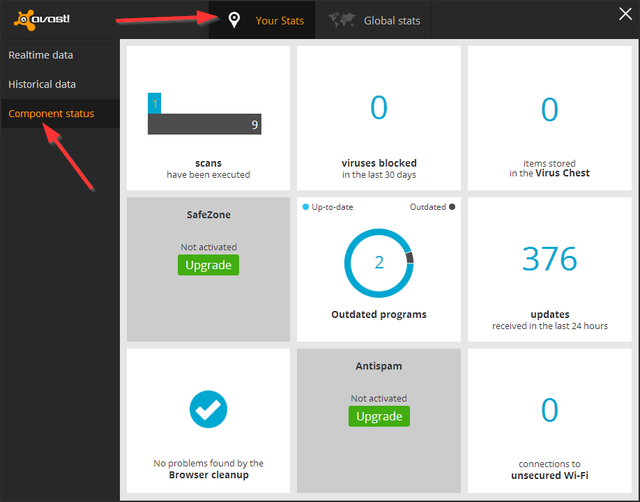Click the 'Up-to-date' legend label
This screenshot has width=640, height=502.
332,207
